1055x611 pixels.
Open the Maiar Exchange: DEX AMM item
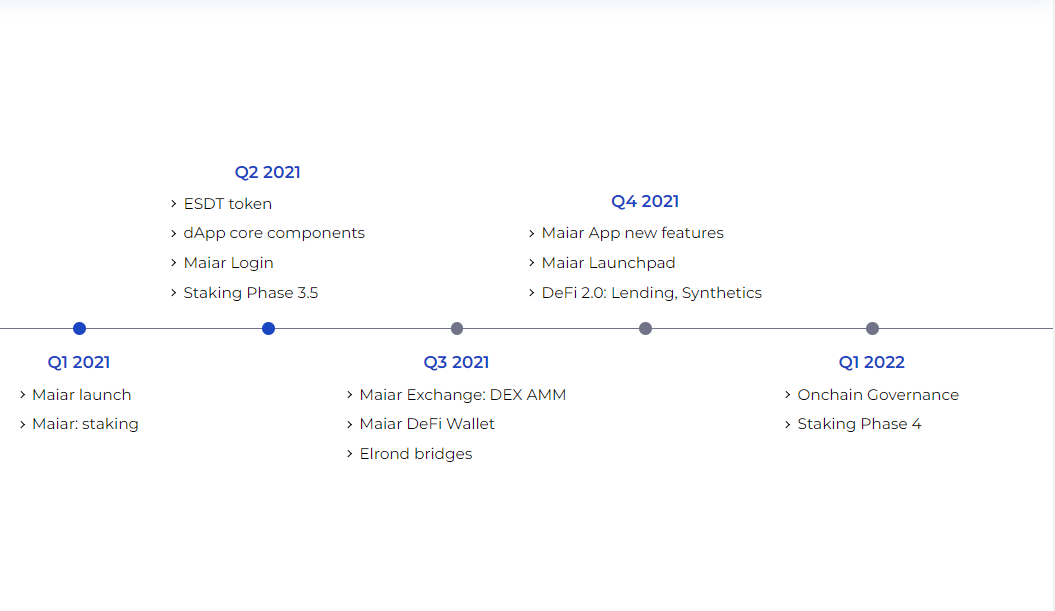[x=462, y=395]
